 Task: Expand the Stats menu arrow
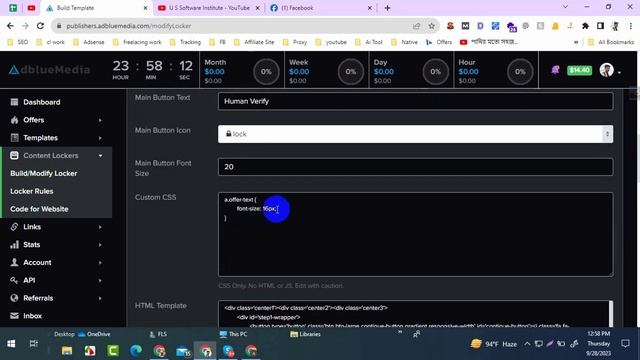click(x=100, y=245)
